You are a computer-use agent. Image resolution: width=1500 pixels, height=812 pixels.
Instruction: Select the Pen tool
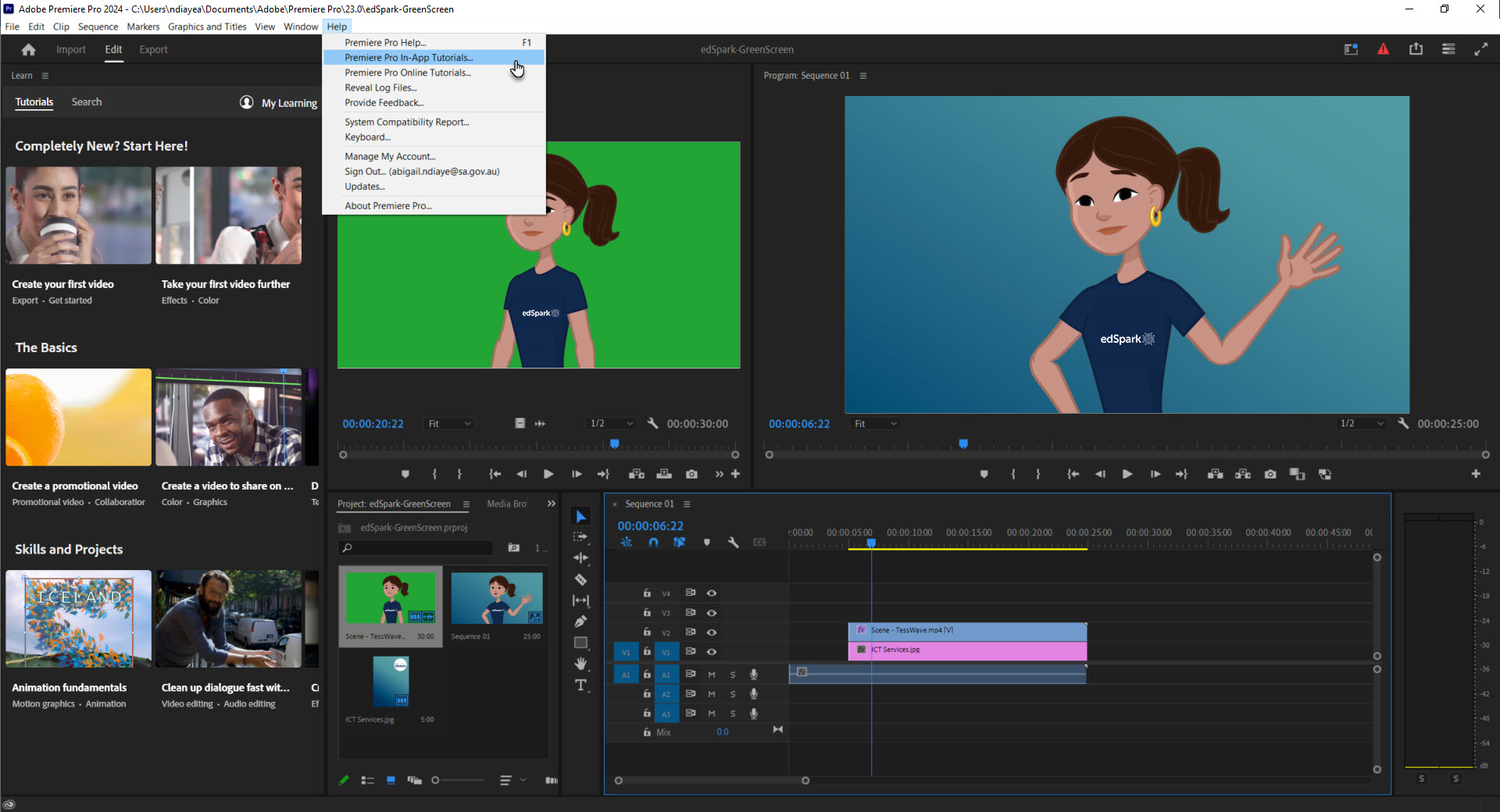(580, 621)
